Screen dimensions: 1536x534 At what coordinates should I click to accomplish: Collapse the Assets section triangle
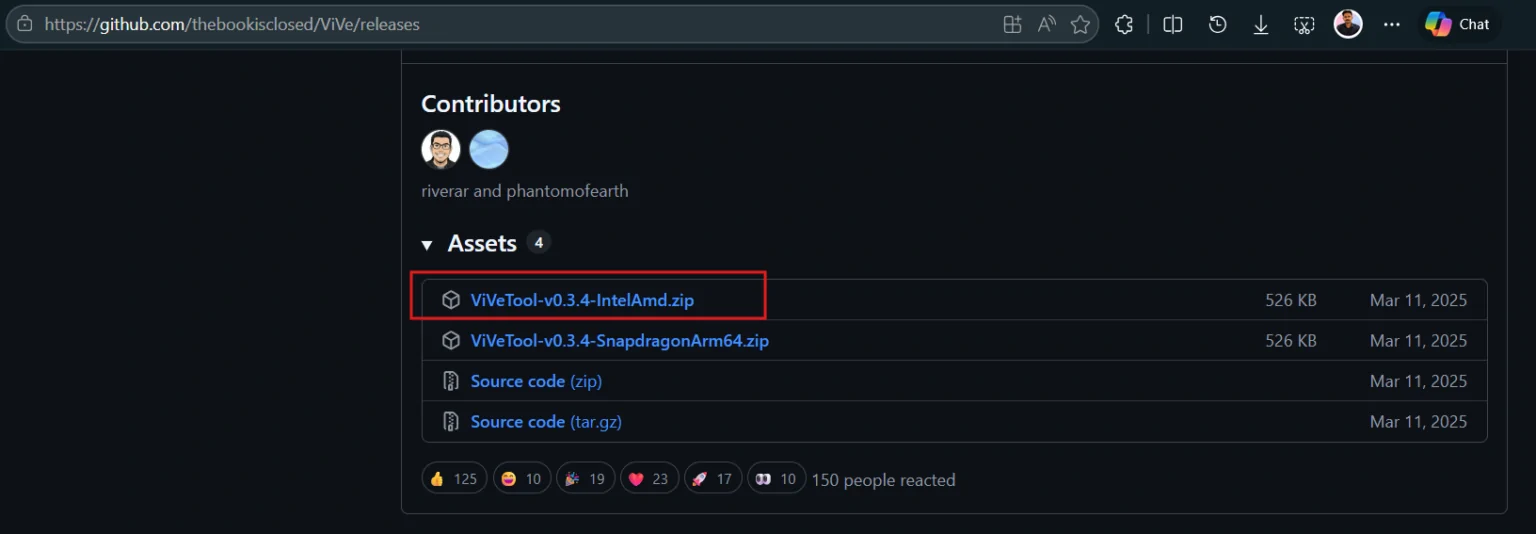point(427,245)
